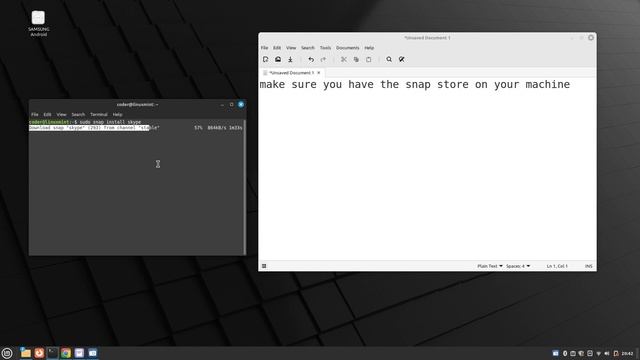640x360 pixels.
Task: Click the terminal vertical scrollbar
Action: 244,187
